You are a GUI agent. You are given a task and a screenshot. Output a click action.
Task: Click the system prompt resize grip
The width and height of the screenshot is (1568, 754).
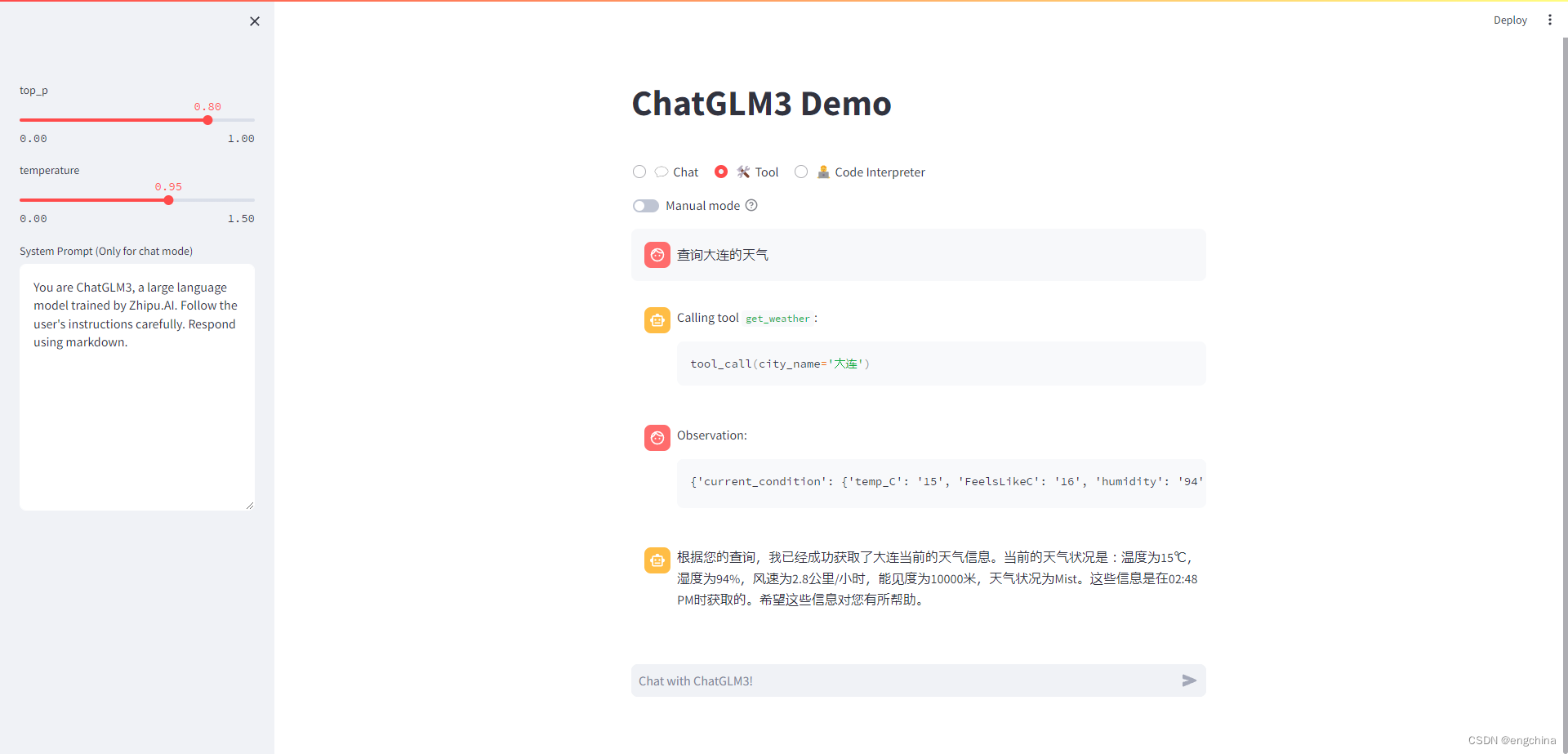point(249,505)
